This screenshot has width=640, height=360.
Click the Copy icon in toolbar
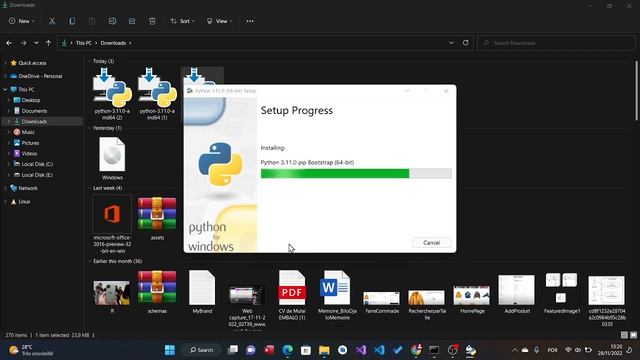coord(72,21)
